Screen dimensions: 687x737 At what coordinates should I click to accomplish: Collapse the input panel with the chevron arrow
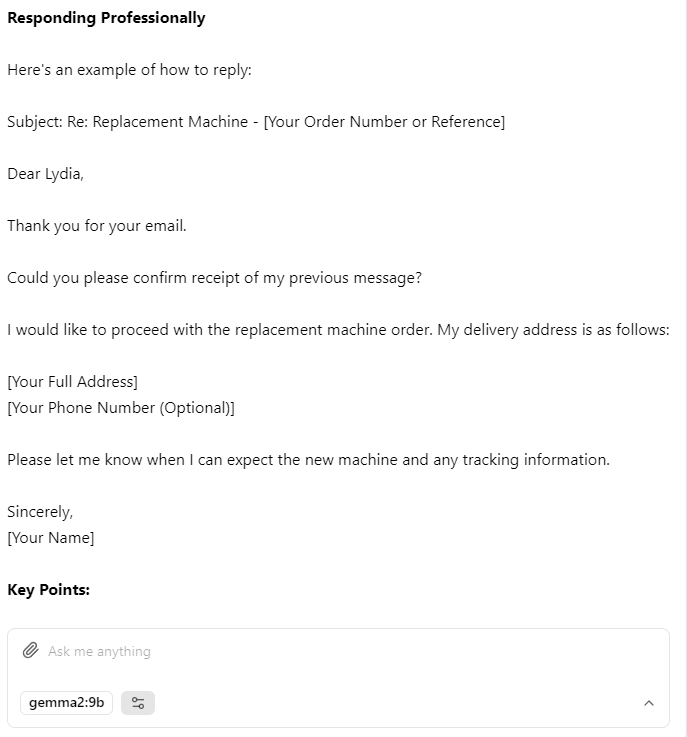(x=648, y=703)
